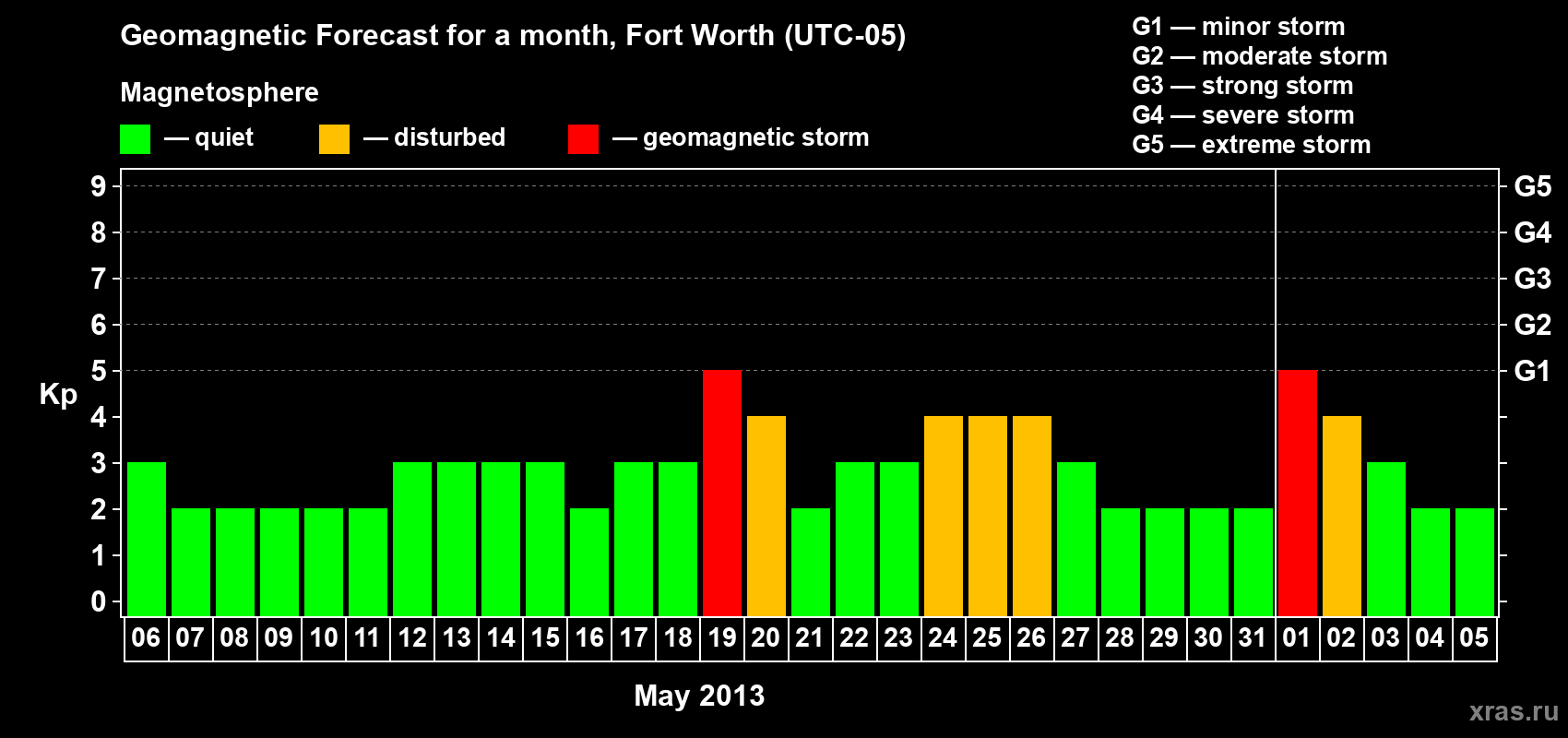Click the 'geomagnetic storm' legend label

pos(755,137)
